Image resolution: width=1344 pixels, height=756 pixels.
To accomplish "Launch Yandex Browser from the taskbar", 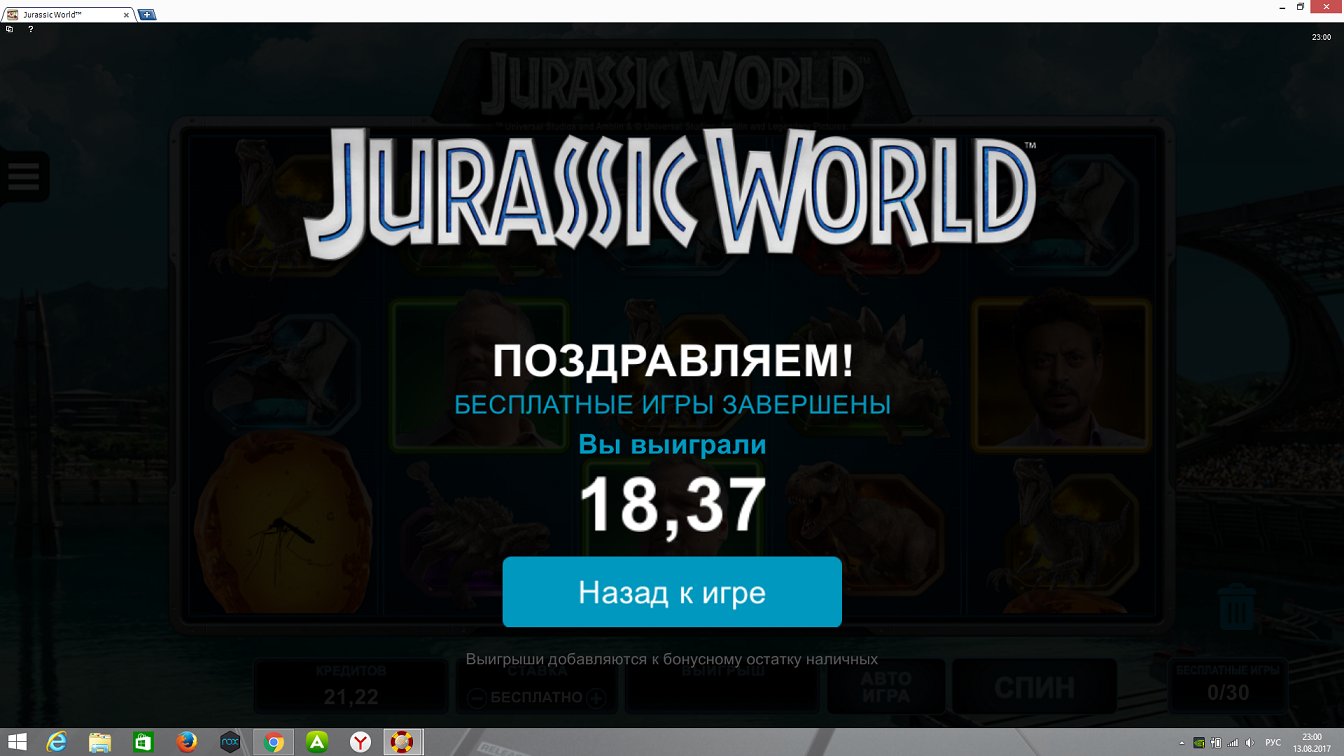I will coord(360,742).
